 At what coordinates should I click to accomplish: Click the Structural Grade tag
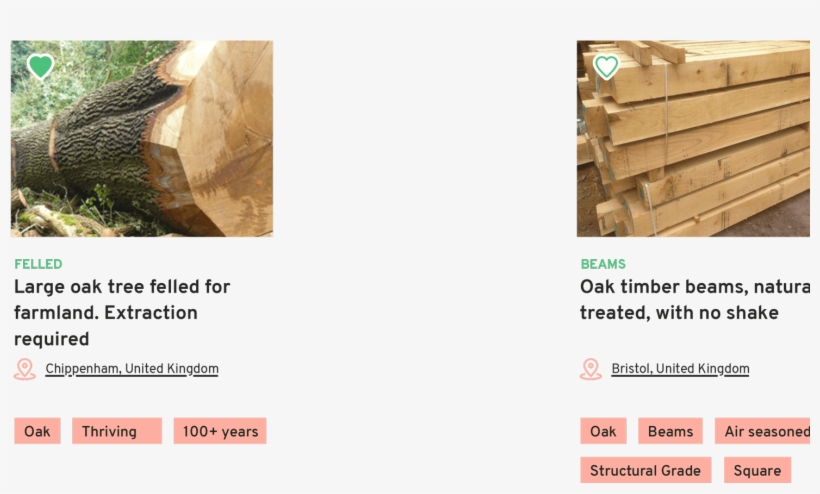(x=645, y=470)
